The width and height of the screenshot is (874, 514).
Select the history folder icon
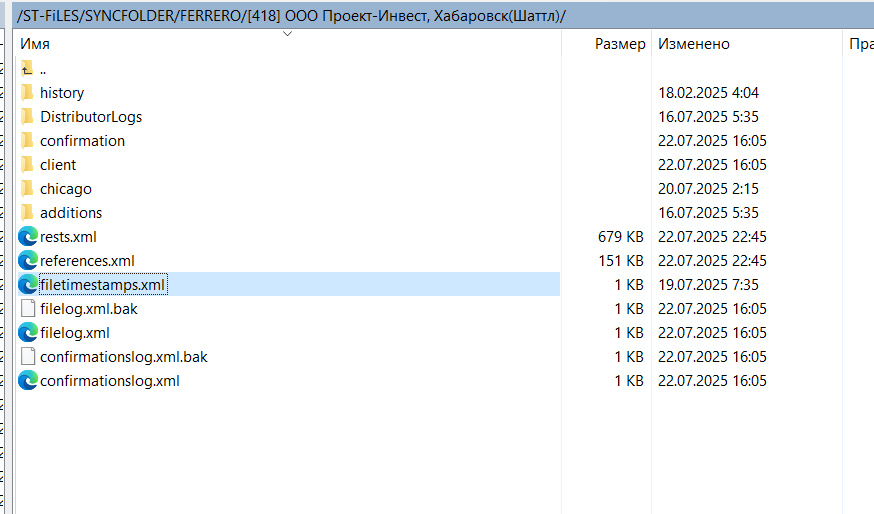tap(27, 93)
